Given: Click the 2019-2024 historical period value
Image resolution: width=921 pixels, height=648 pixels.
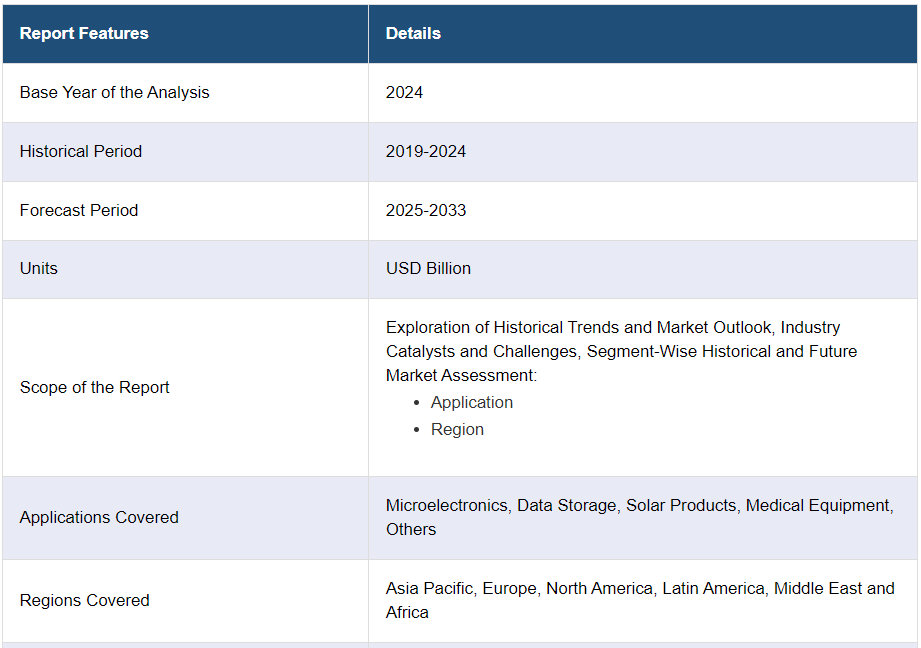Looking at the screenshot, I should click(425, 152).
